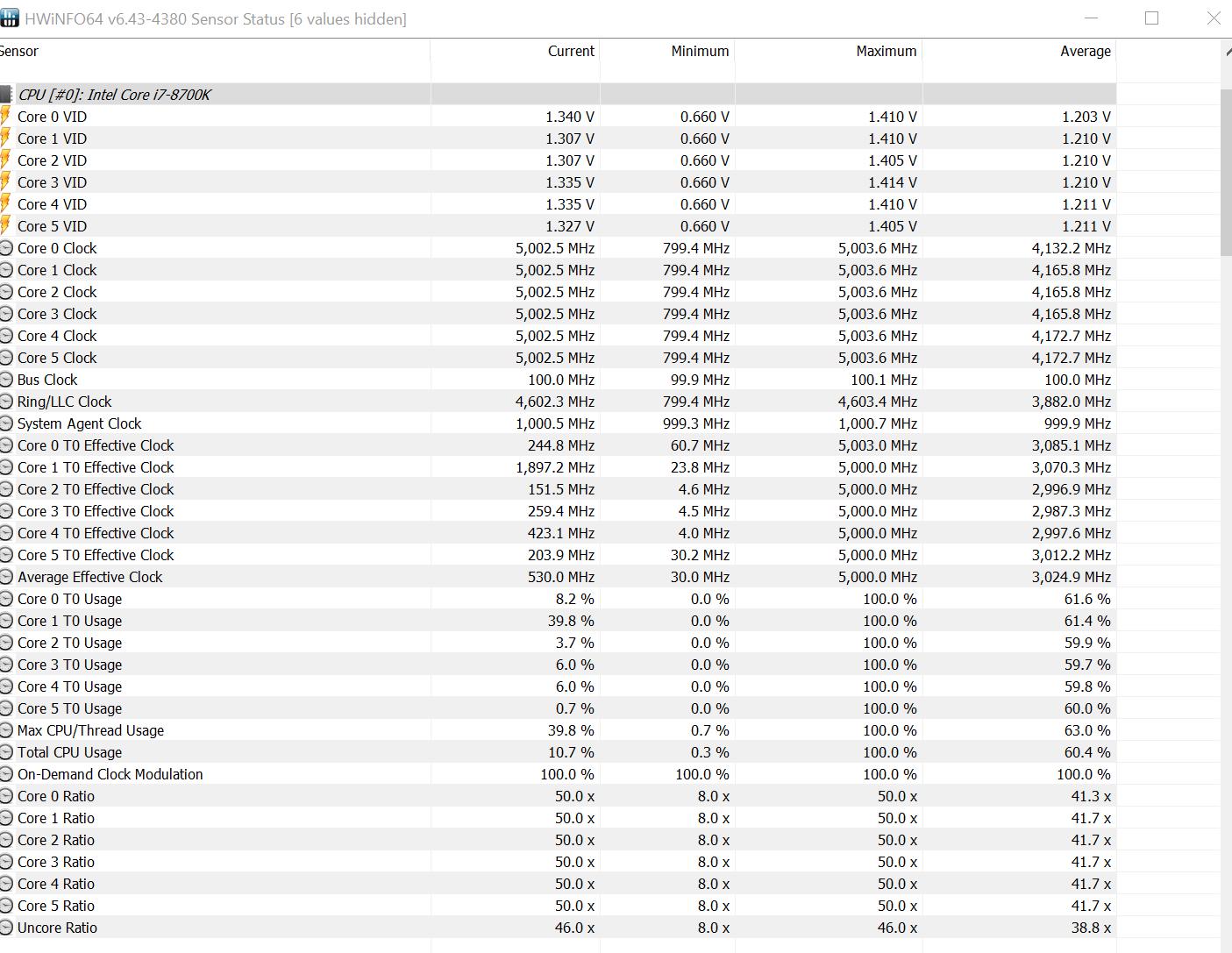Click the clock icon for Core 0 Clock
Screen dimensions: 1232x953
(6, 248)
